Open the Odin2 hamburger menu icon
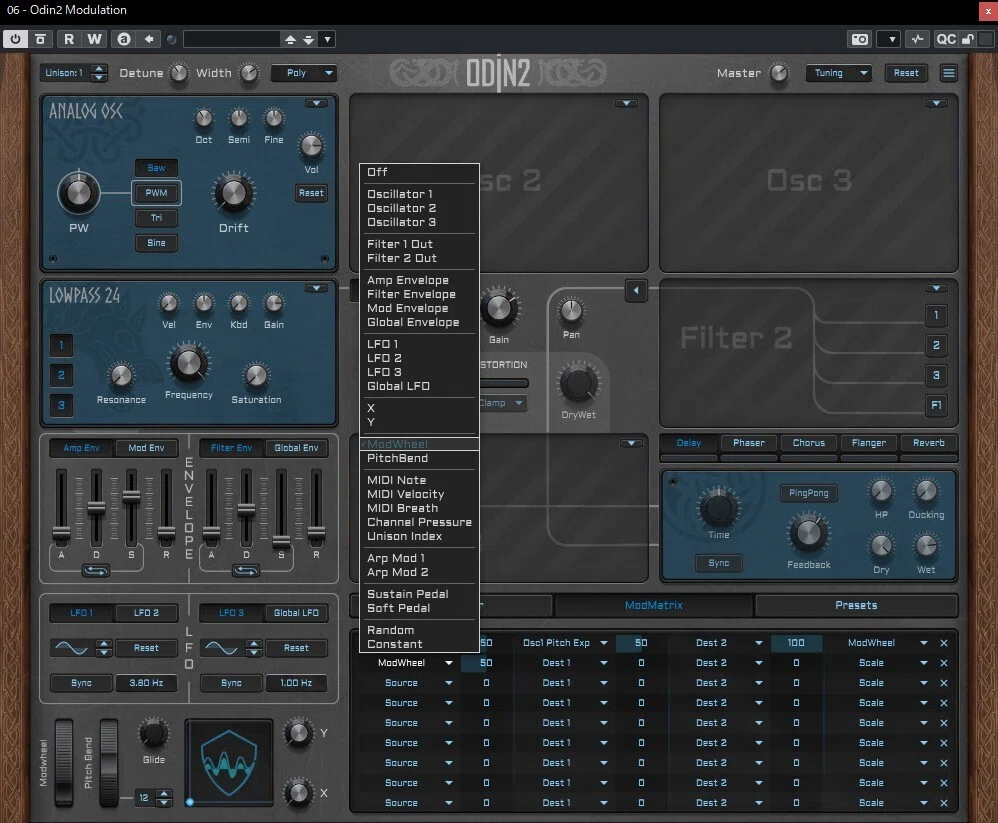 coord(948,73)
